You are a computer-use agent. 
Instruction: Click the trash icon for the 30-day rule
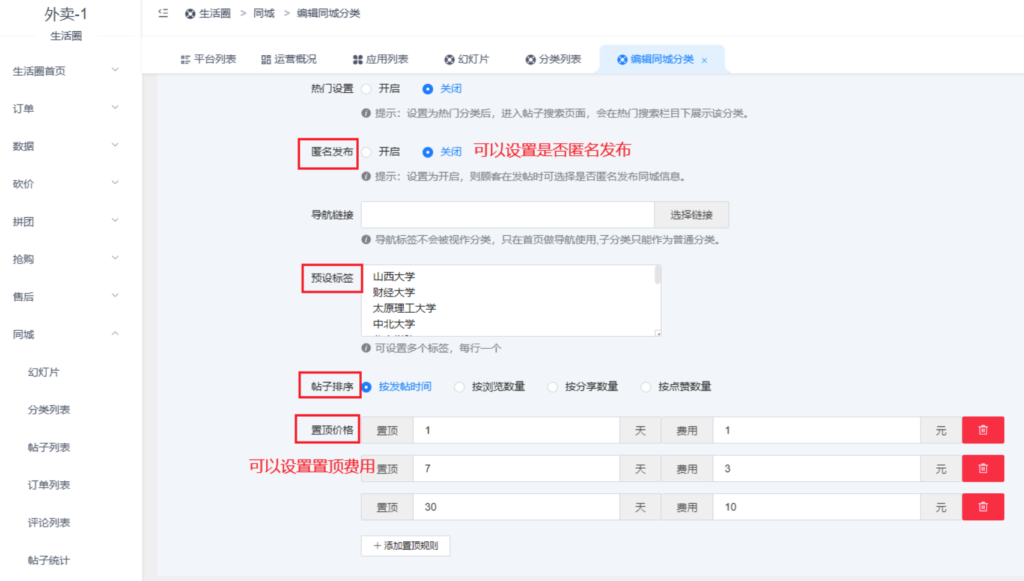pos(982,507)
